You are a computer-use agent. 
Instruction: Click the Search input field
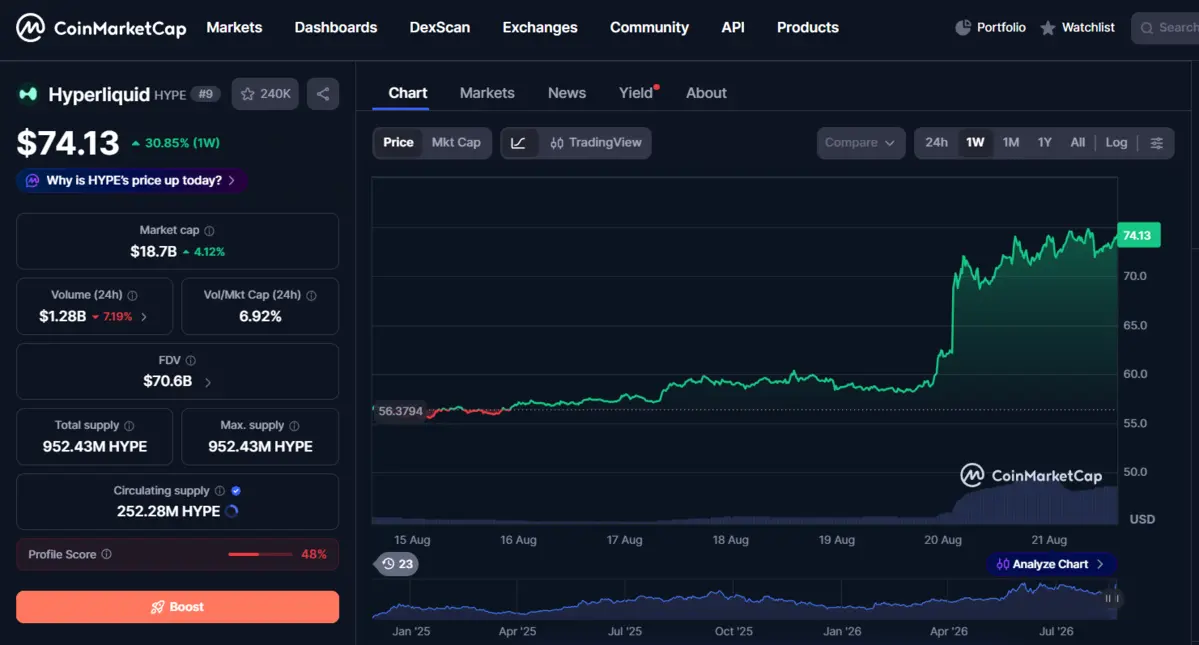1165,28
